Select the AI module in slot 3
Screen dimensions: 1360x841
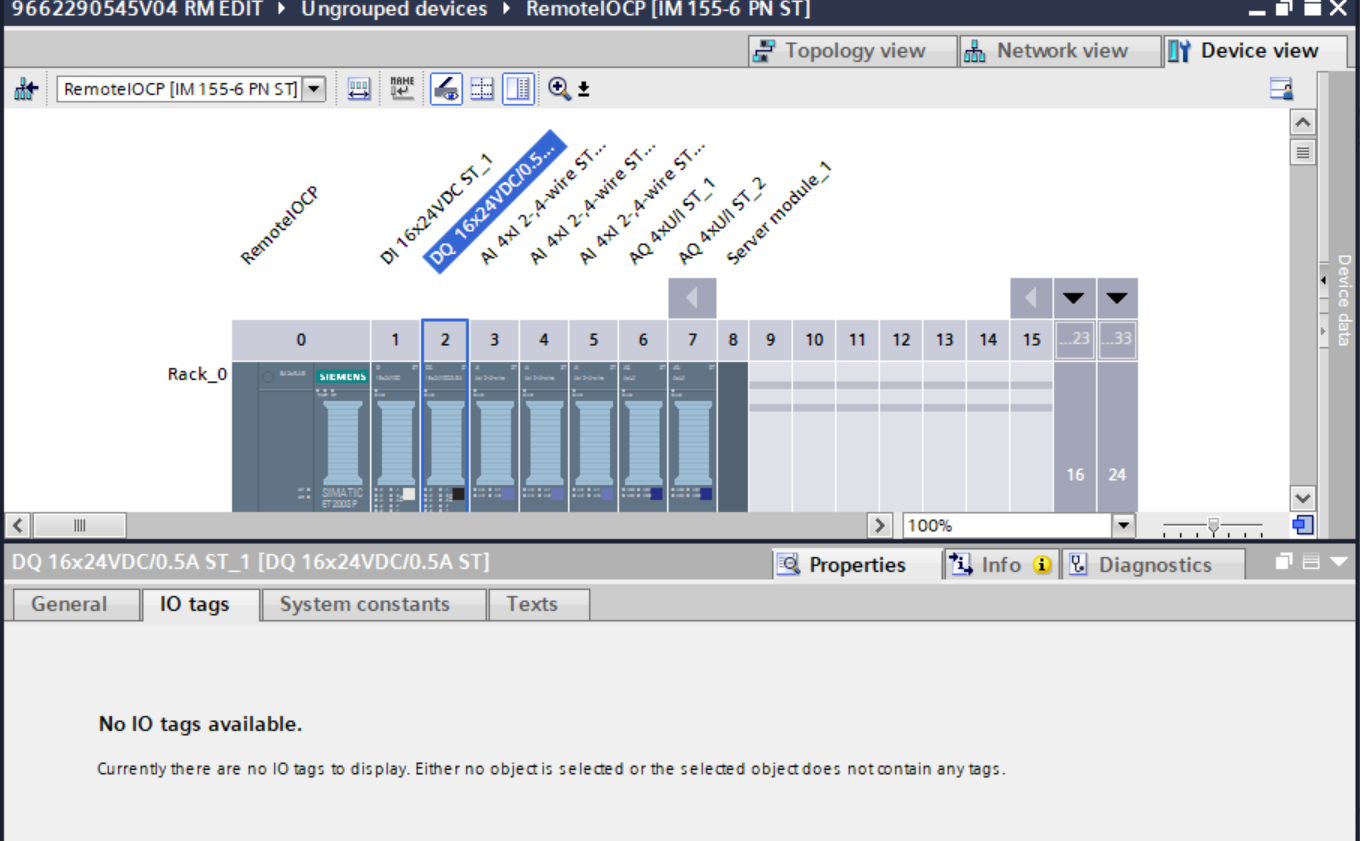click(x=494, y=437)
